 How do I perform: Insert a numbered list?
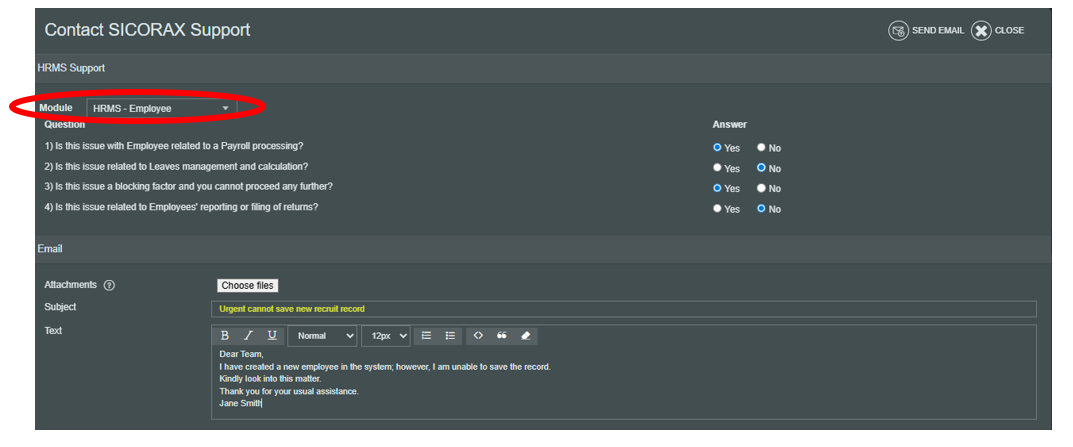(426, 336)
